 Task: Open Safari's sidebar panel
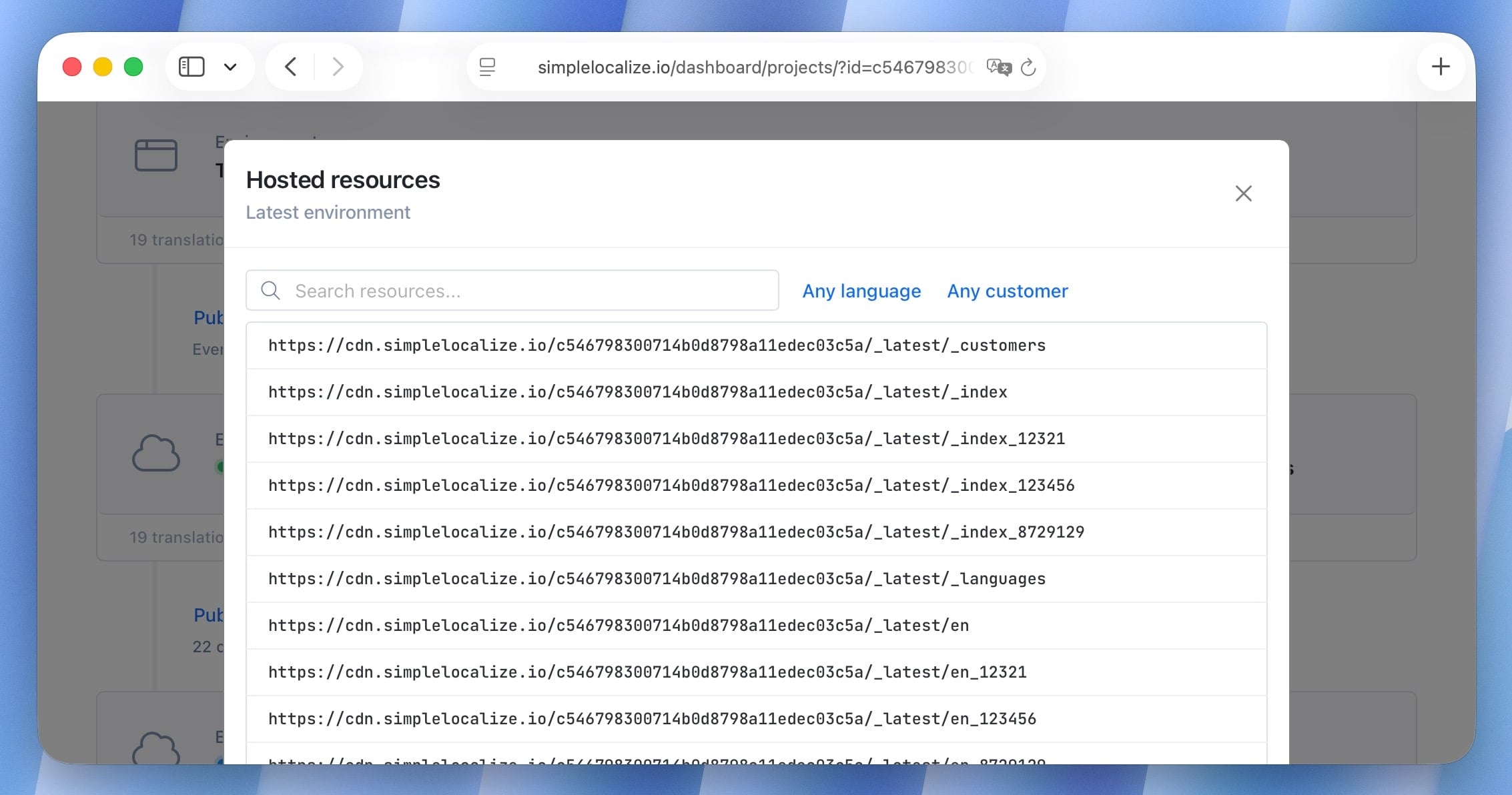pyautogui.click(x=192, y=67)
